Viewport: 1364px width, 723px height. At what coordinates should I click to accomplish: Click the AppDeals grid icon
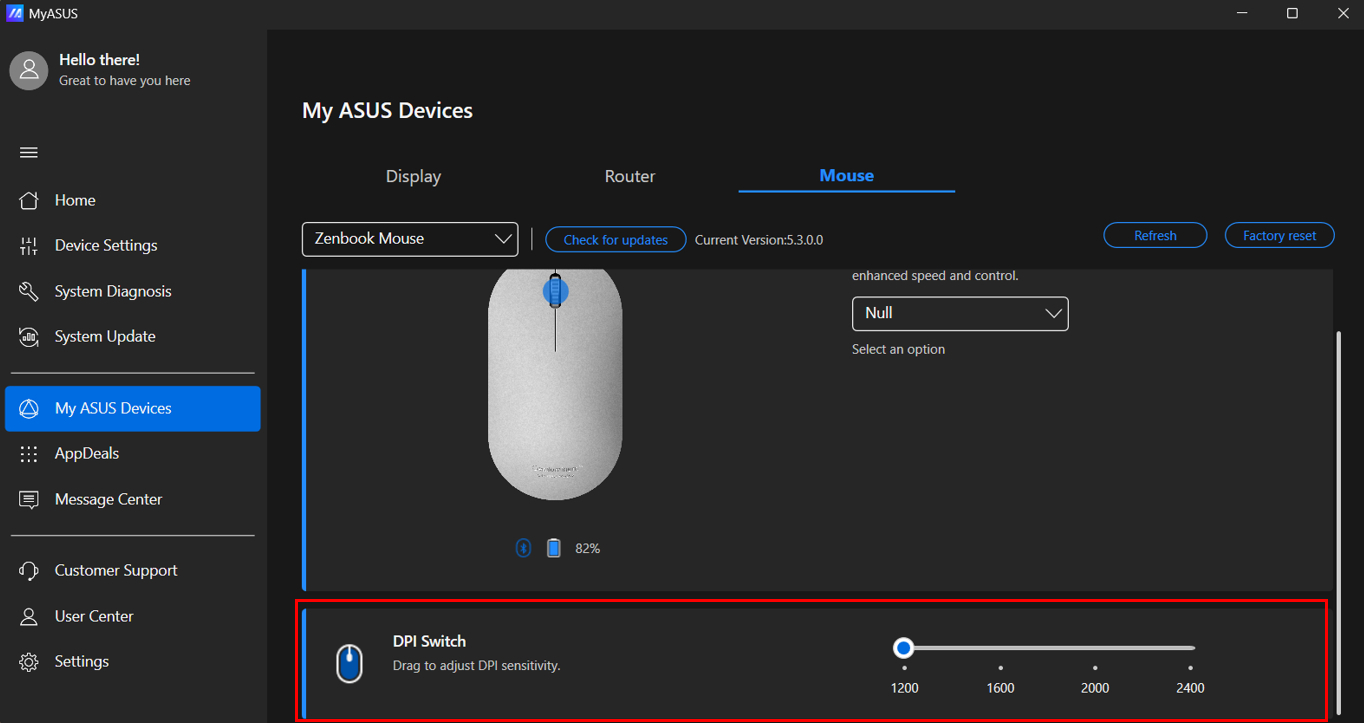tap(29, 454)
